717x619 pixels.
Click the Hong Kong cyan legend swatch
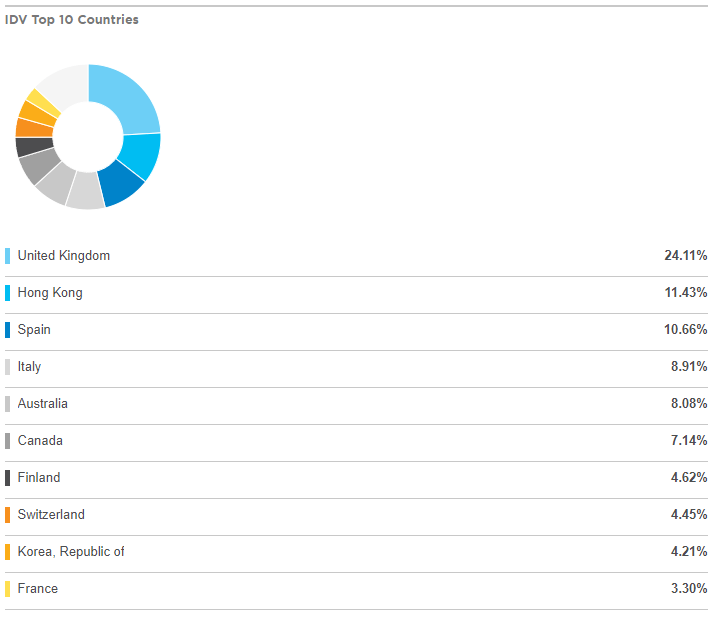tap(7, 293)
